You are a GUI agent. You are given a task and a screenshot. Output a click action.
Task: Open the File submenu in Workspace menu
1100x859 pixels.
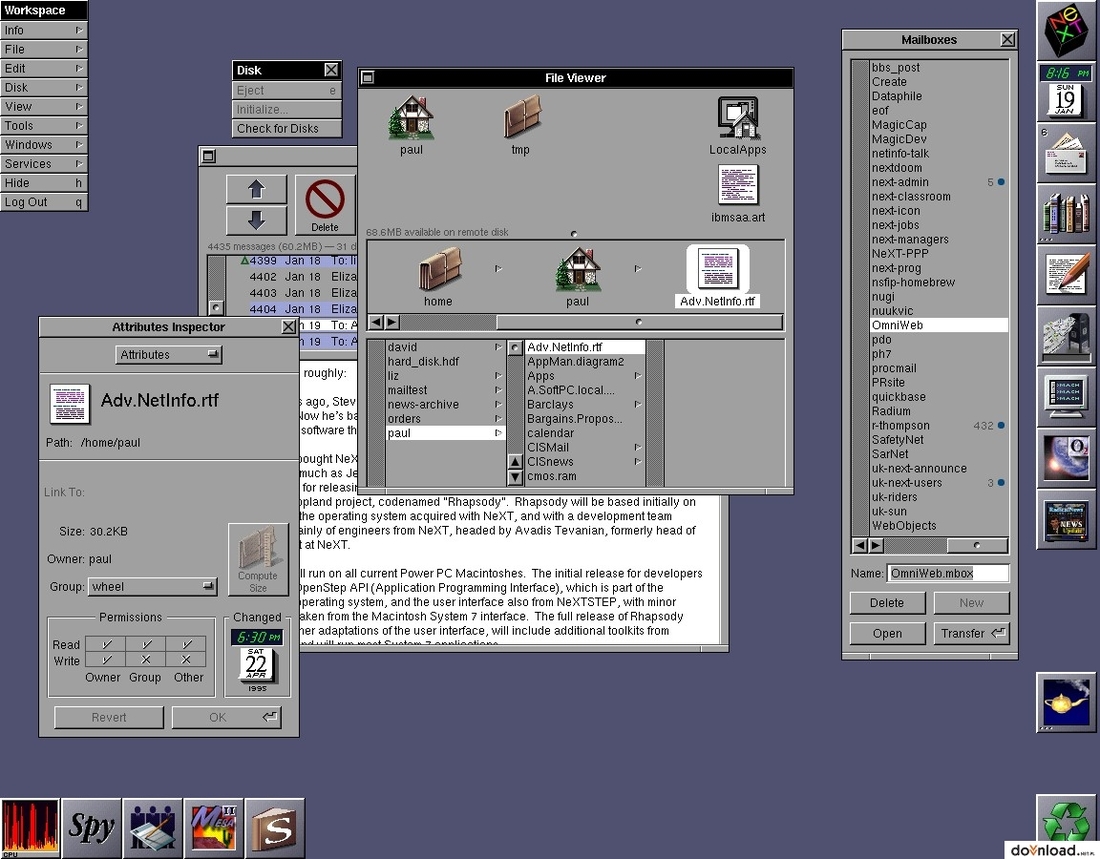click(x=43, y=49)
